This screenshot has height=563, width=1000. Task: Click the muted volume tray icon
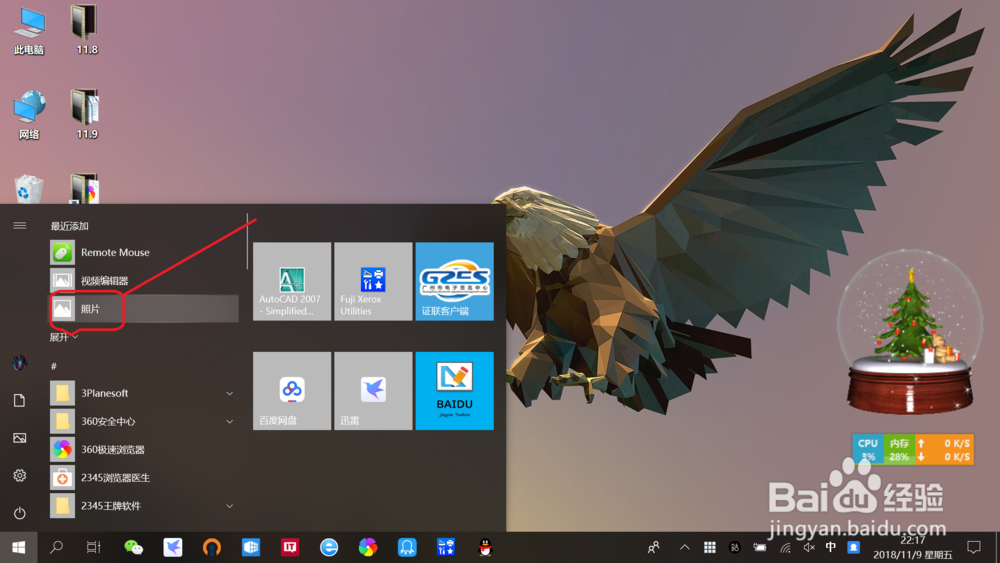809,547
